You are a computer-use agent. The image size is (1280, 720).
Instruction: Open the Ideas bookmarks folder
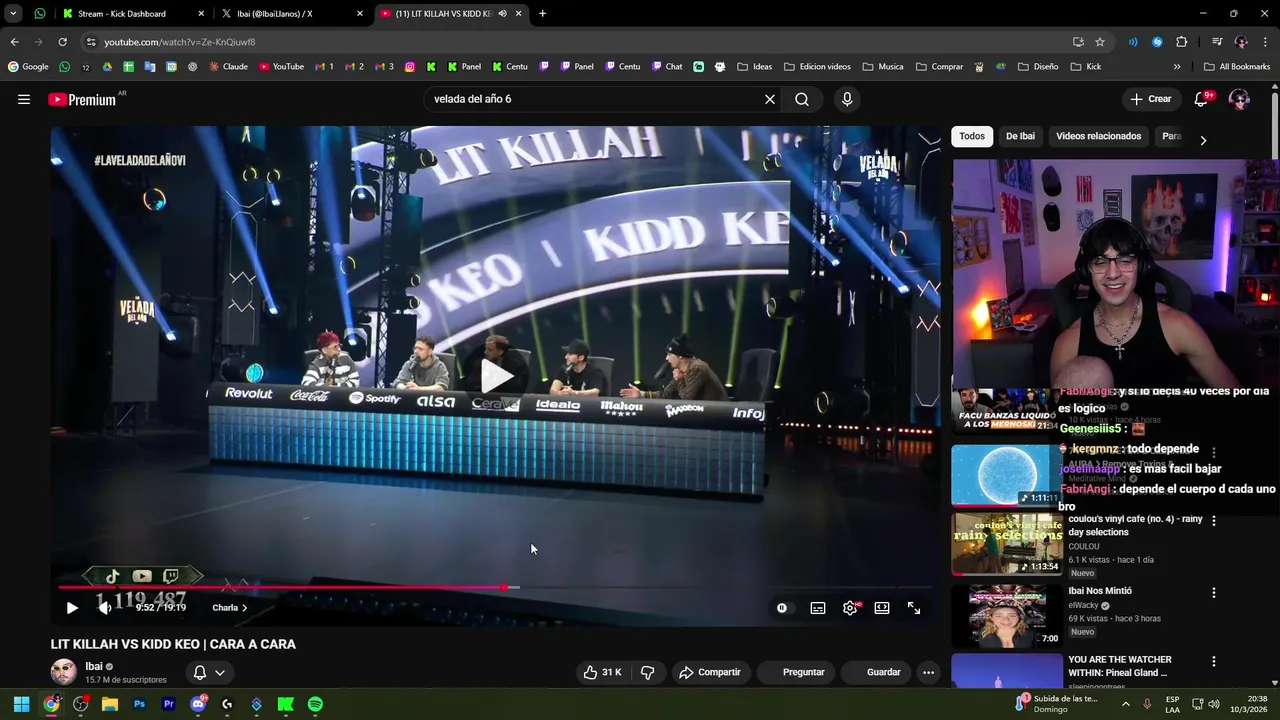(x=754, y=67)
